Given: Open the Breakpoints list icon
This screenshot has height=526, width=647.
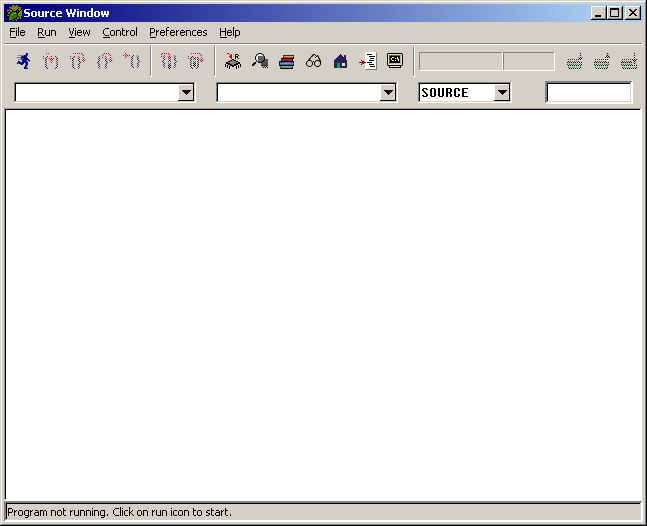Looking at the screenshot, I should pos(368,61).
